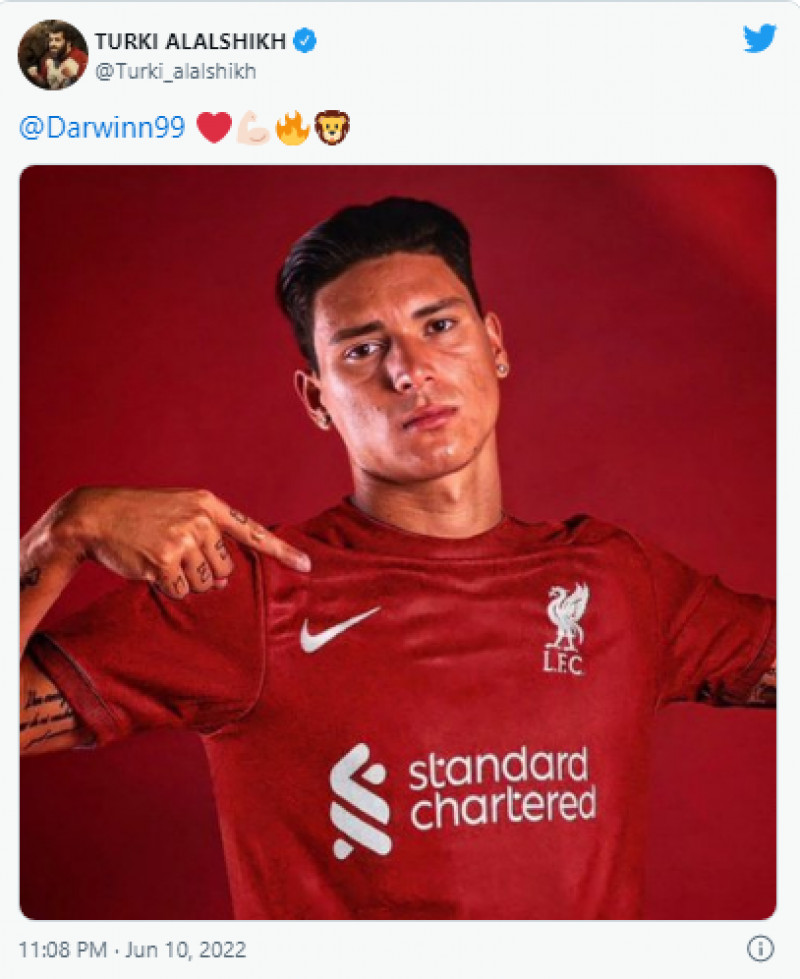Click the "standard chartered" sponsor text
Screen dimensions: 800x979
click(x=502, y=790)
